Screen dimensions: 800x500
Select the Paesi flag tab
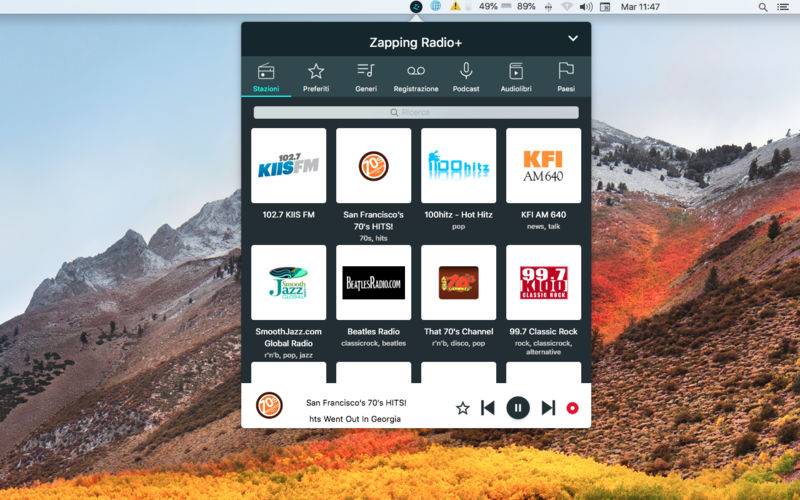(566, 77)
